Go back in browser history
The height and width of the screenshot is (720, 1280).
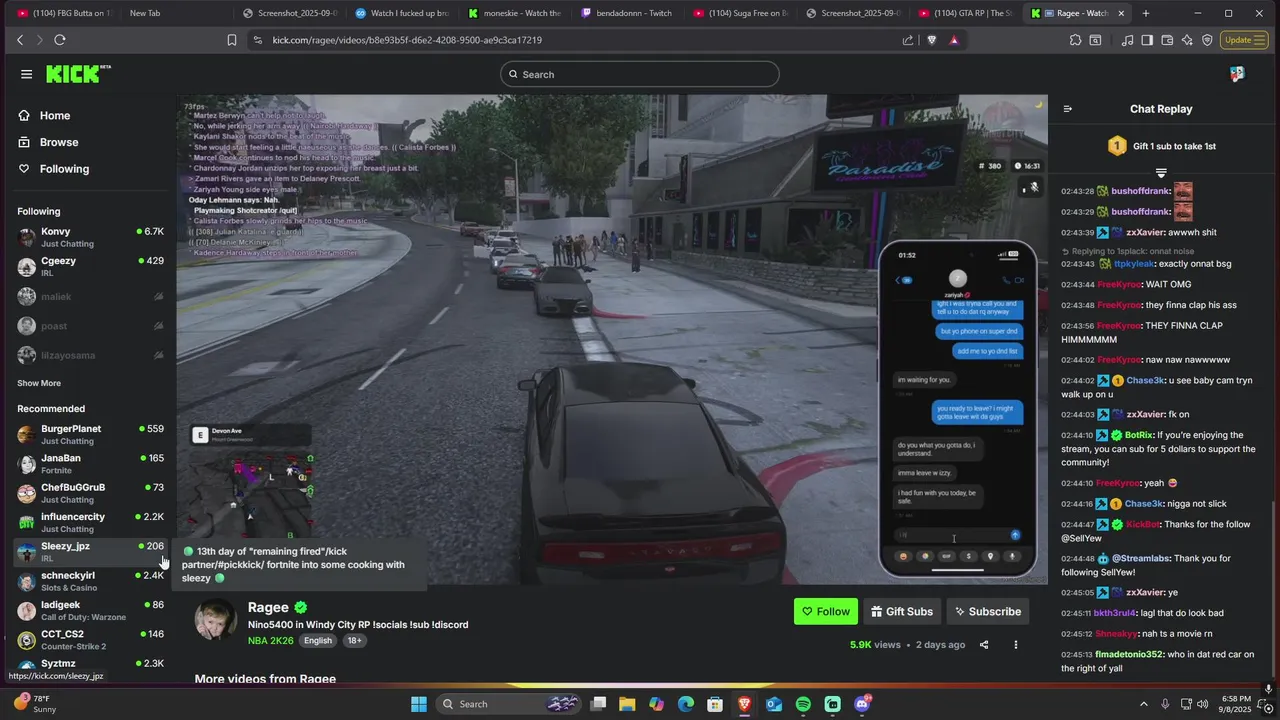point(20,40)
